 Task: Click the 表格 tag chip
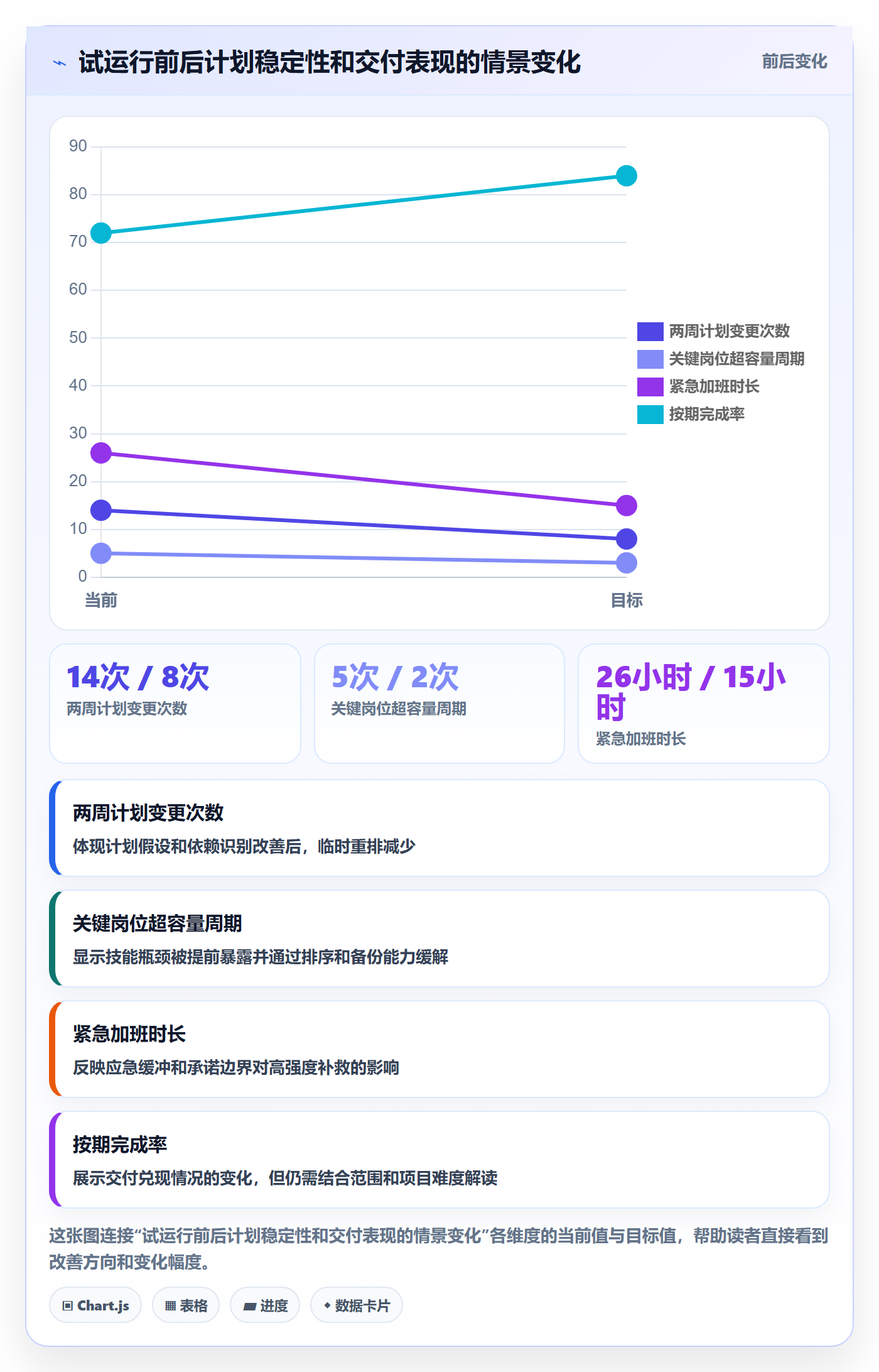point(186,1305)
